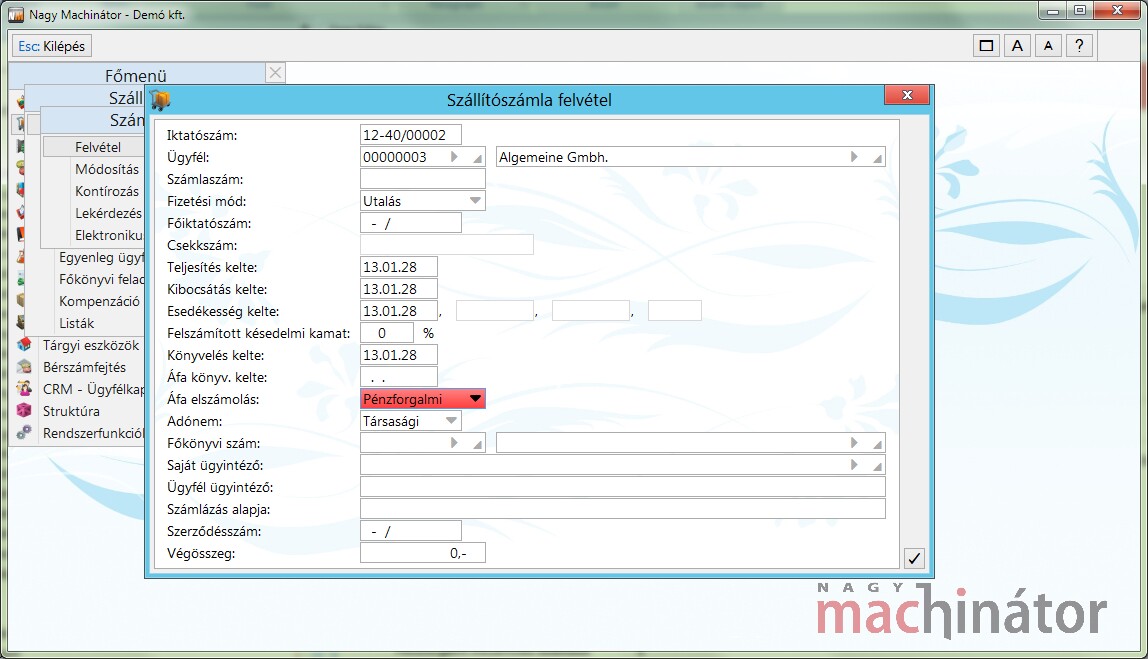Open the CRM - Ügyfélkapcsolat menu icon
Screen dimensions: 1148x659
24,389
